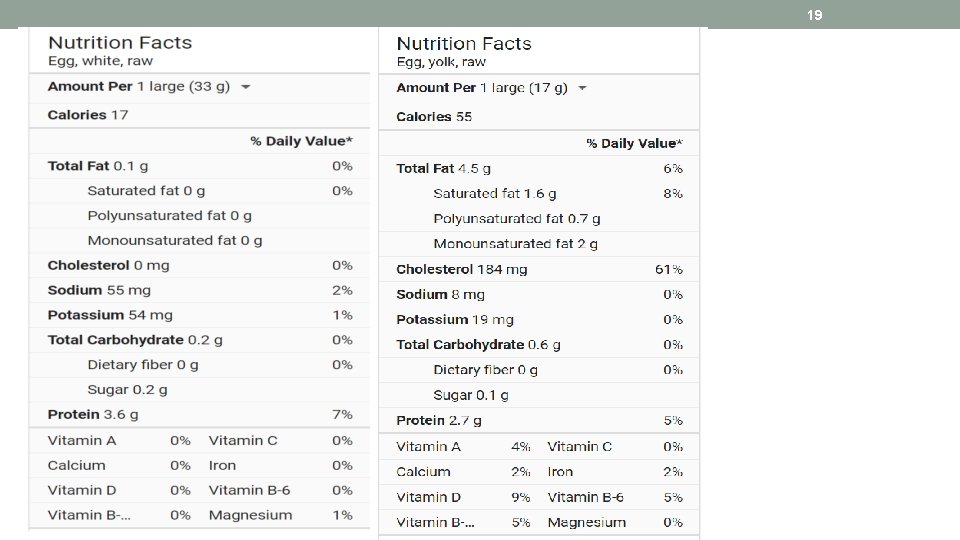Click the slide number 19
Viewport: 960px width, 540px height.
click(814, 15)
